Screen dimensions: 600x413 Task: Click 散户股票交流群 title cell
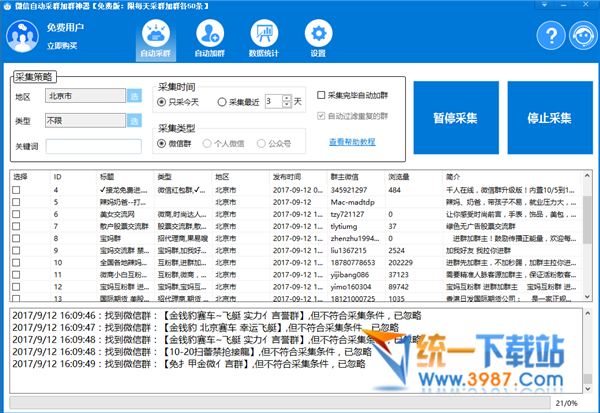coord(124,226)
